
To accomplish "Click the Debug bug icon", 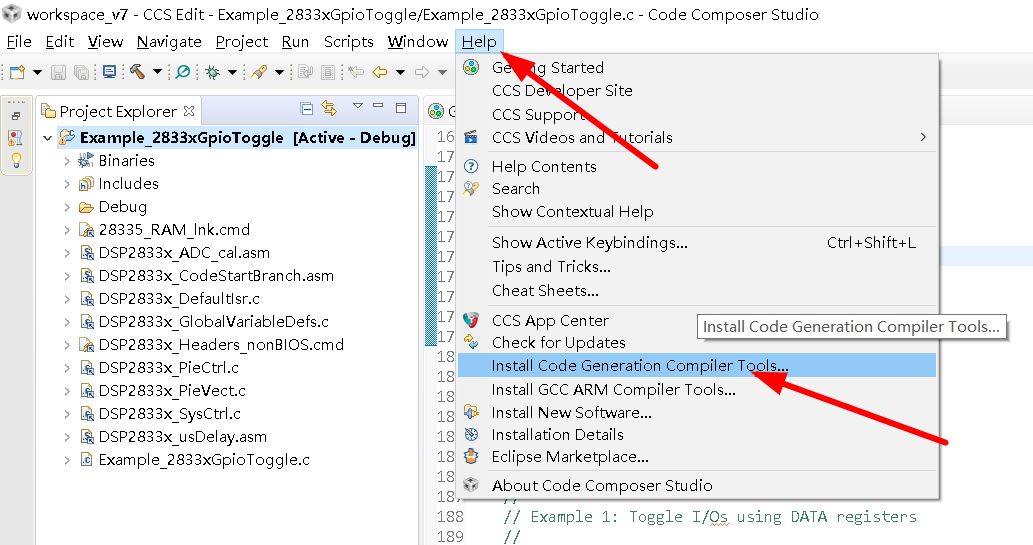I will pos(212,72).
